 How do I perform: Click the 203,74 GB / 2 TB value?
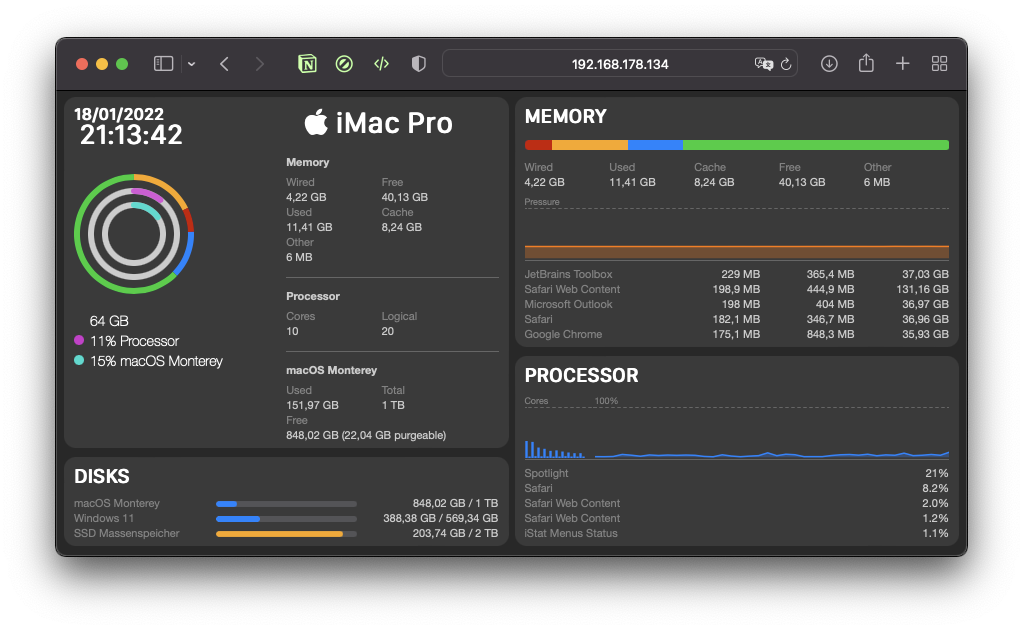[455, 533]
